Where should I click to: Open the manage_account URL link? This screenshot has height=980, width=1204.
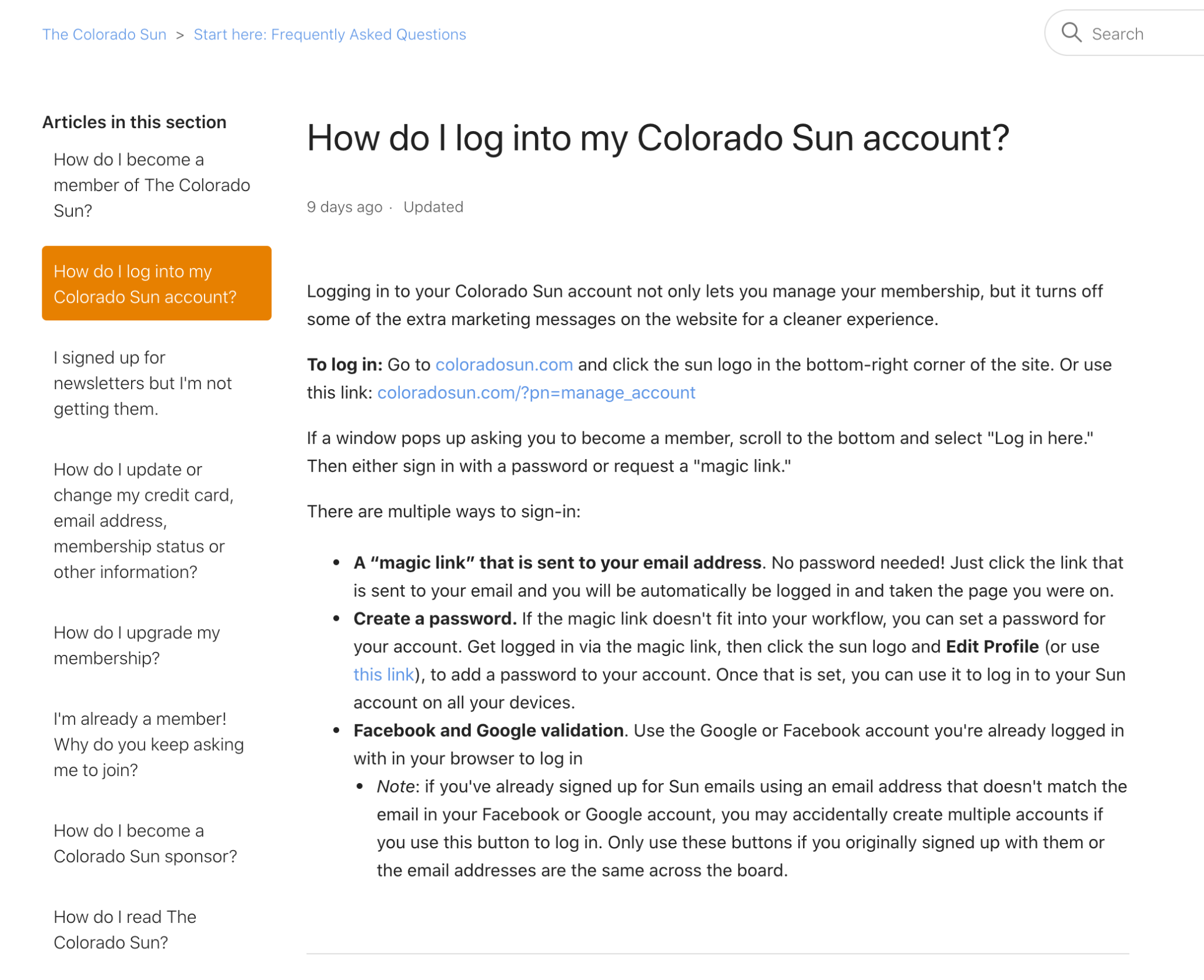pos(536,393)
